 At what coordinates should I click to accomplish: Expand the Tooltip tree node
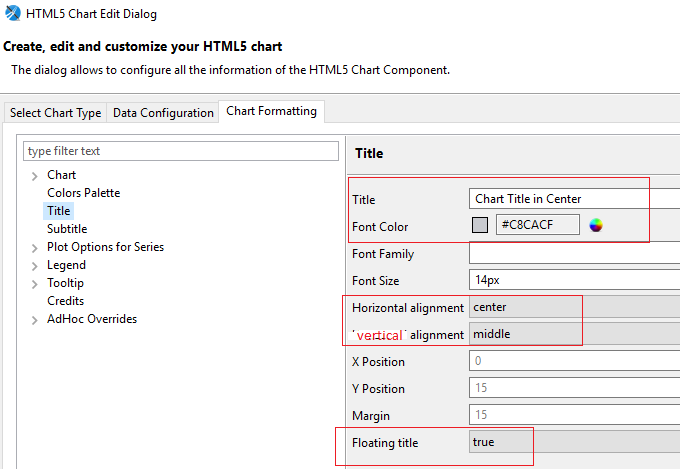pos(35,284)
